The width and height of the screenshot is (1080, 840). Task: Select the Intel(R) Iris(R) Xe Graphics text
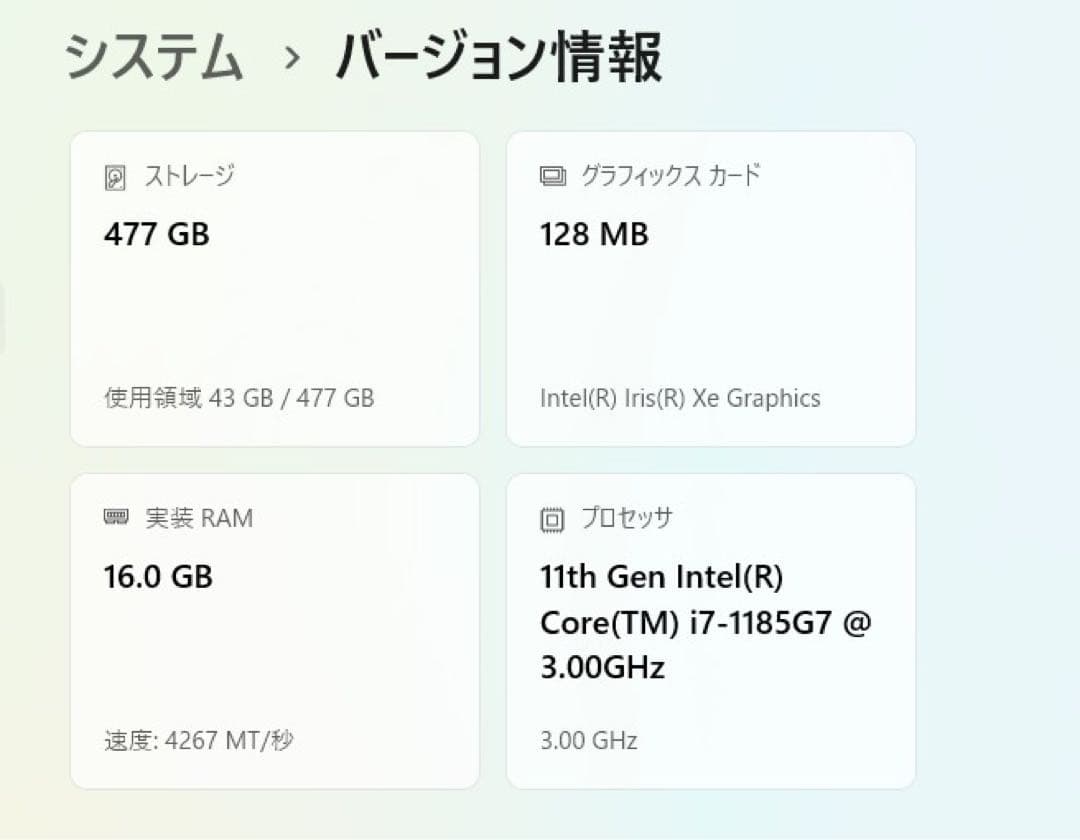coord(678,398)
